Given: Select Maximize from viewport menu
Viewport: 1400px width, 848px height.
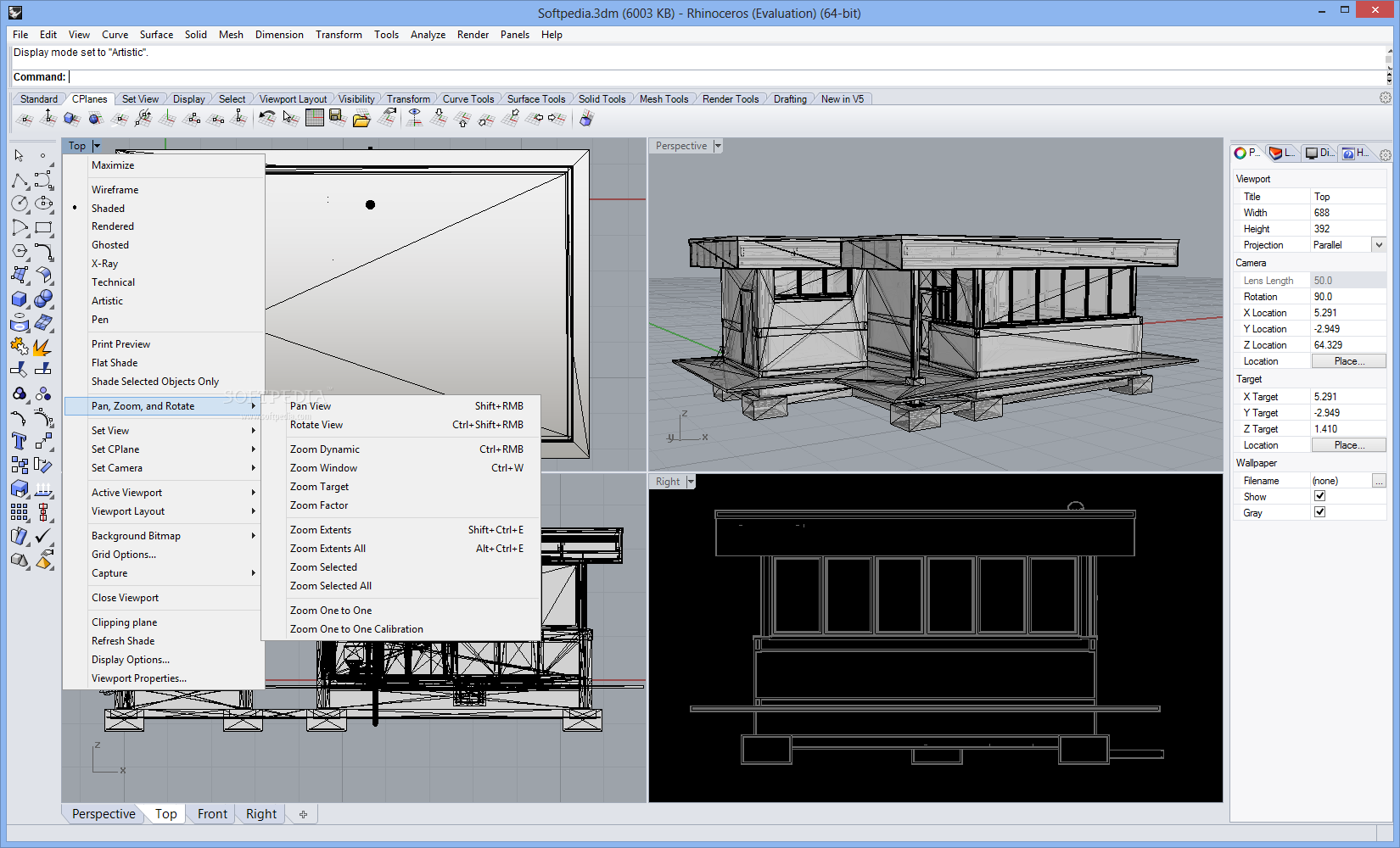Looking at the screenshot, I should coord(164,165).
